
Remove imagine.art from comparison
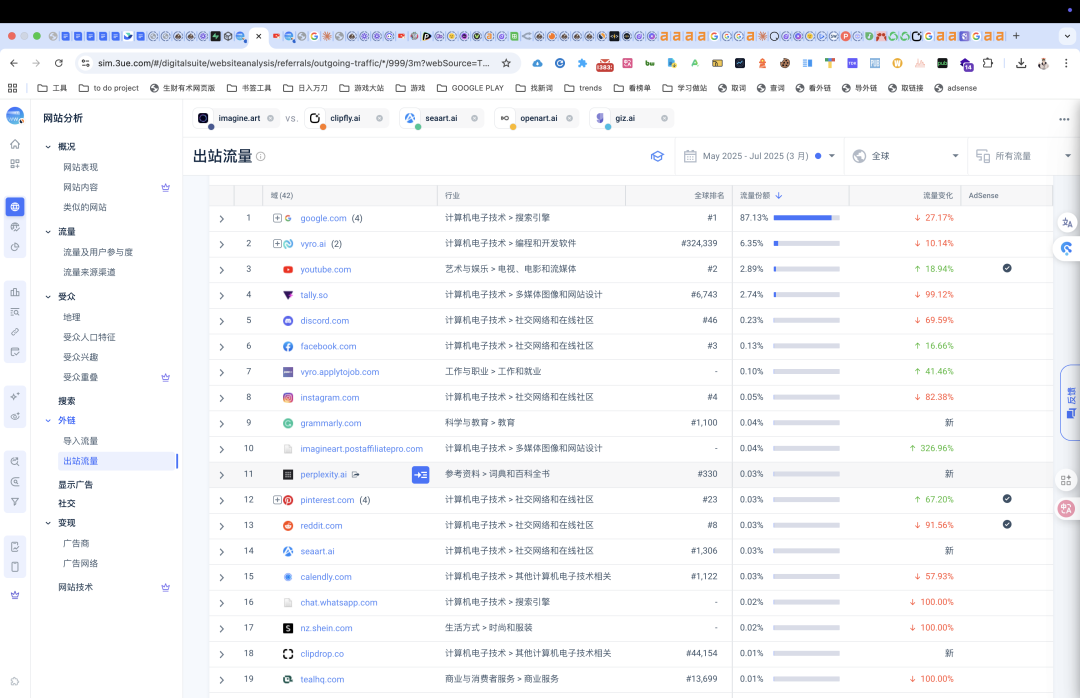(x=270, y=119)
